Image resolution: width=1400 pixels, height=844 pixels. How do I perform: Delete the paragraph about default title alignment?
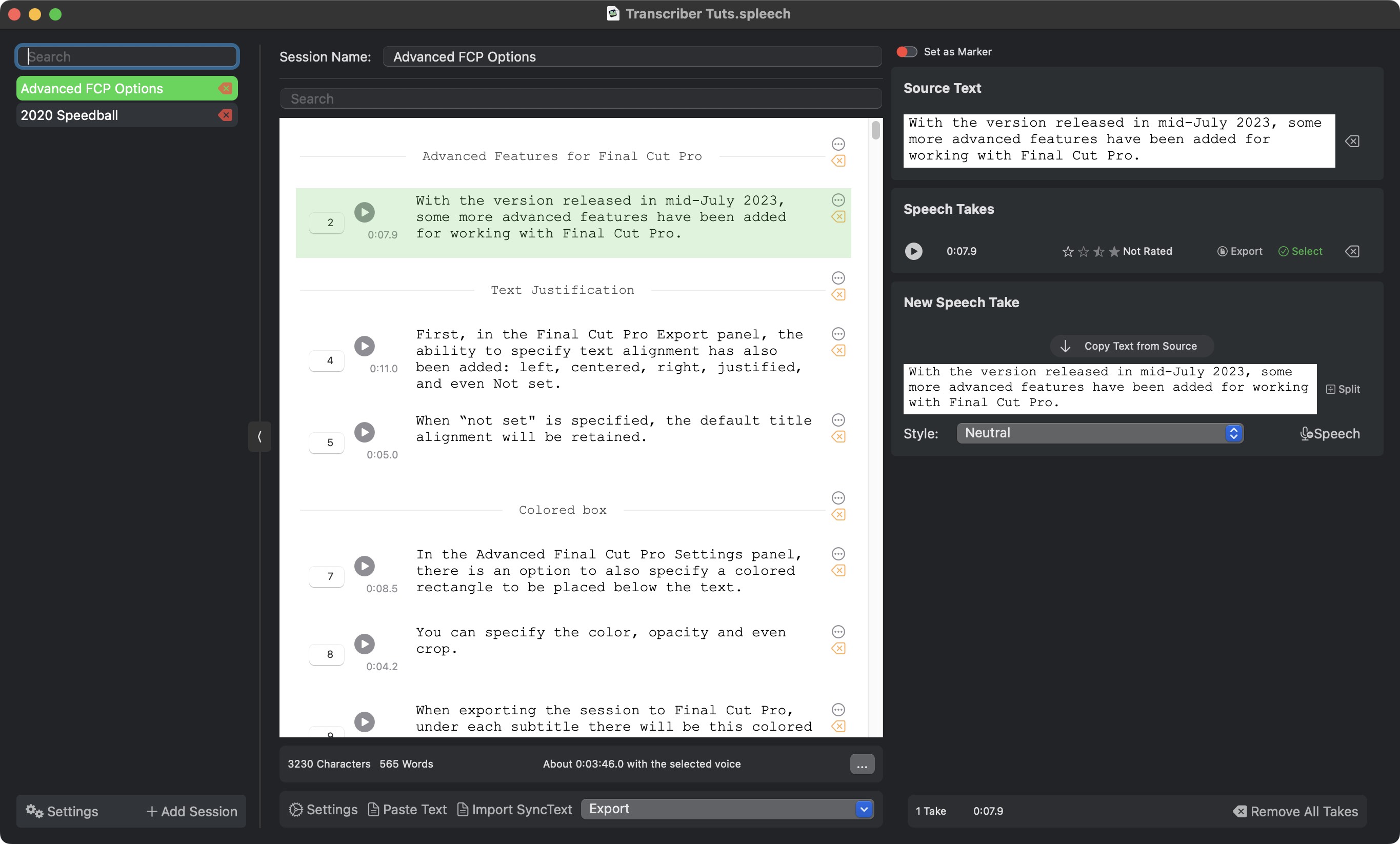pos(838,437)
